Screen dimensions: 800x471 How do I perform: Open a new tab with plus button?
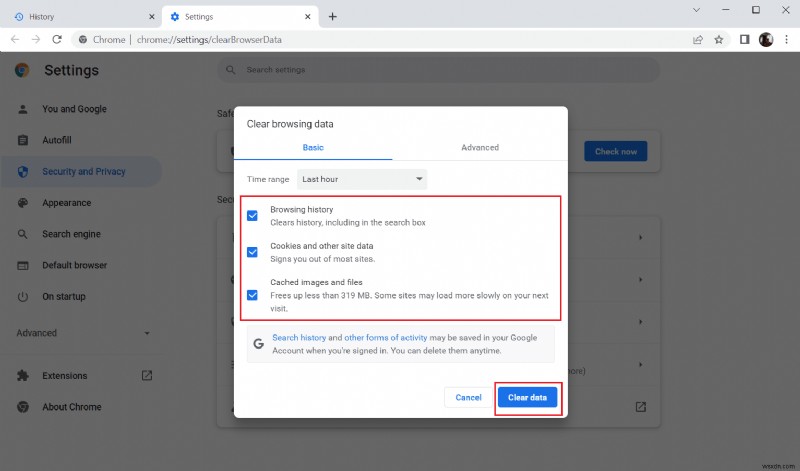pyautogui.click(x=333, y=16)
